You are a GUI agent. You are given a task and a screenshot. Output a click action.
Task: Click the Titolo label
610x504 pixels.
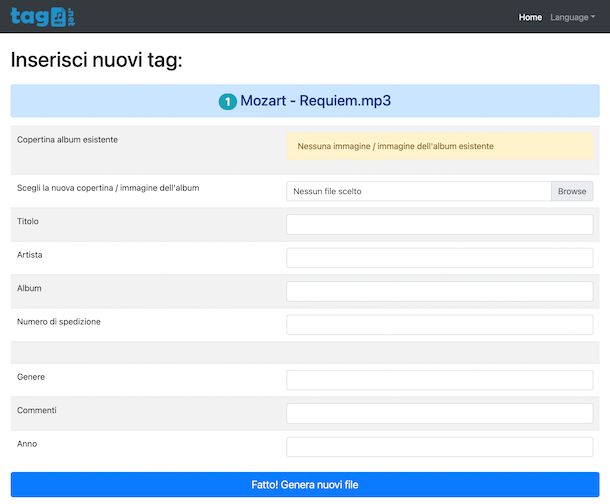[28, 221]
